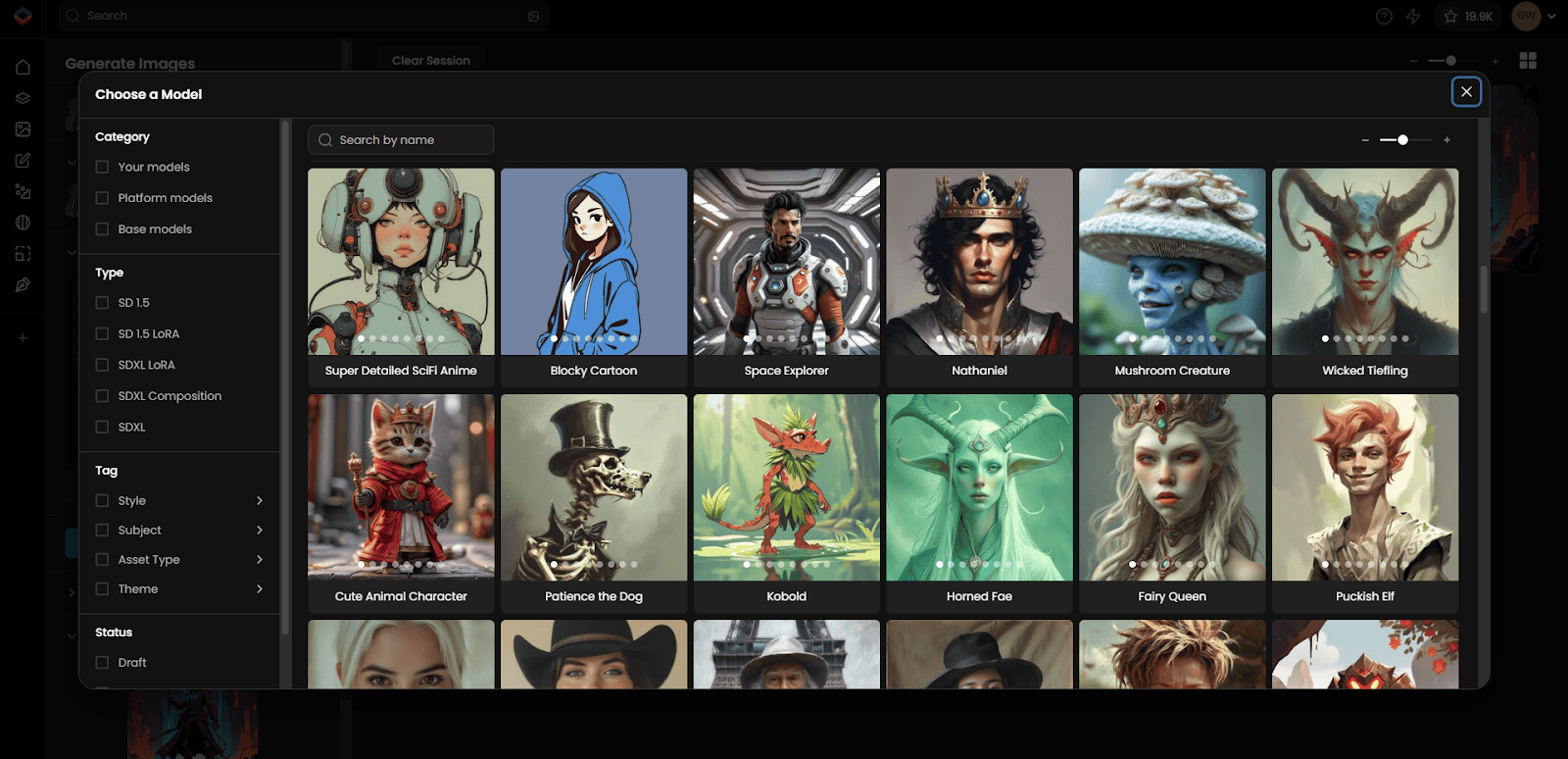Click the home icon in left sidebar
Viewport: 1568px width, 759px height.
(x=23, y=68)
